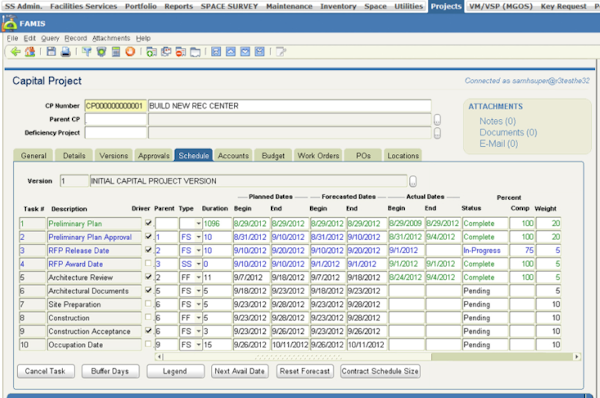Click the orange cancel query icon
The width and height of the screenshot is (600, 398).
tap(130, 52)
